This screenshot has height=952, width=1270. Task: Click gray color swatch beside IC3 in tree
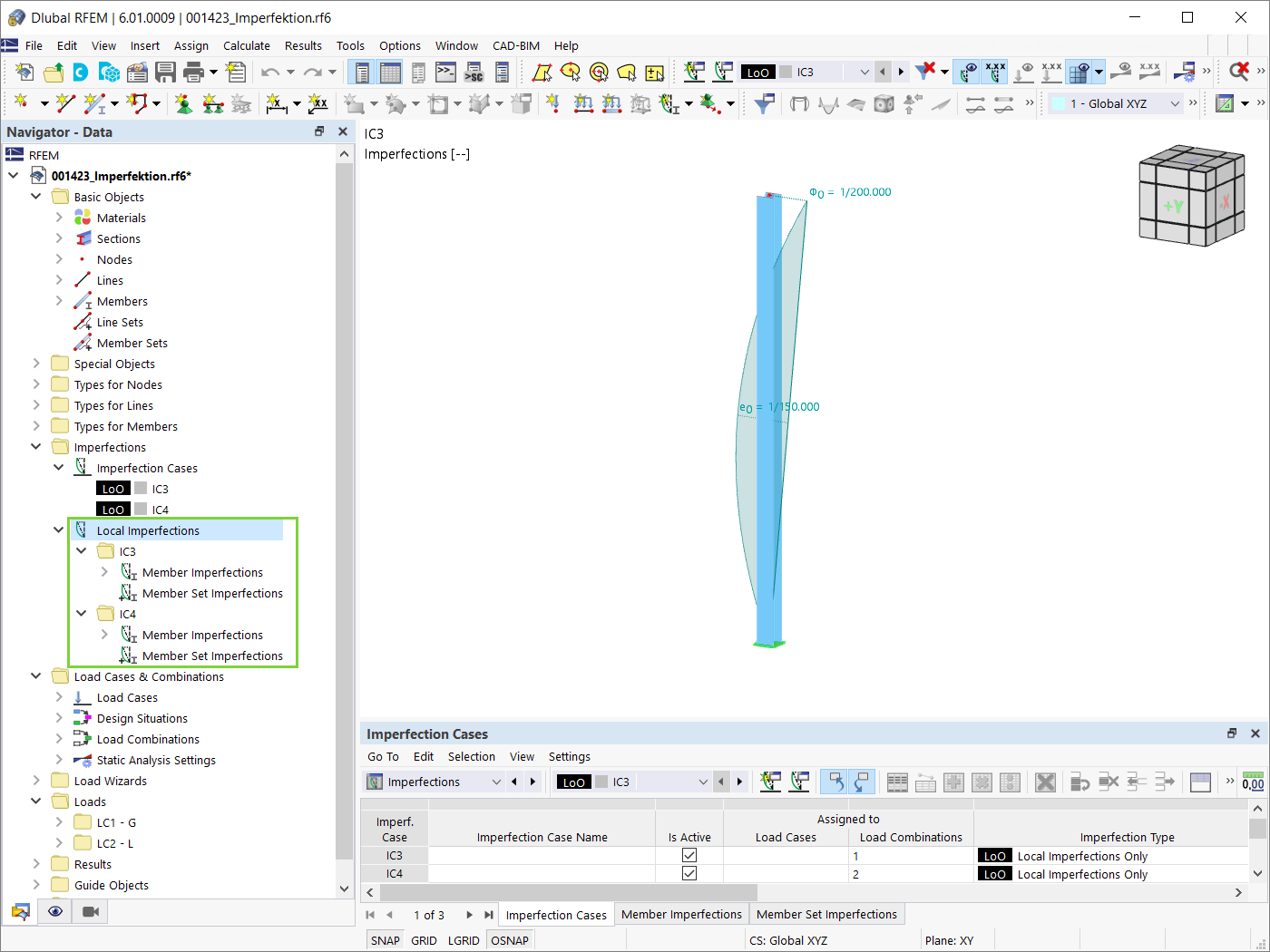point(141,489)
